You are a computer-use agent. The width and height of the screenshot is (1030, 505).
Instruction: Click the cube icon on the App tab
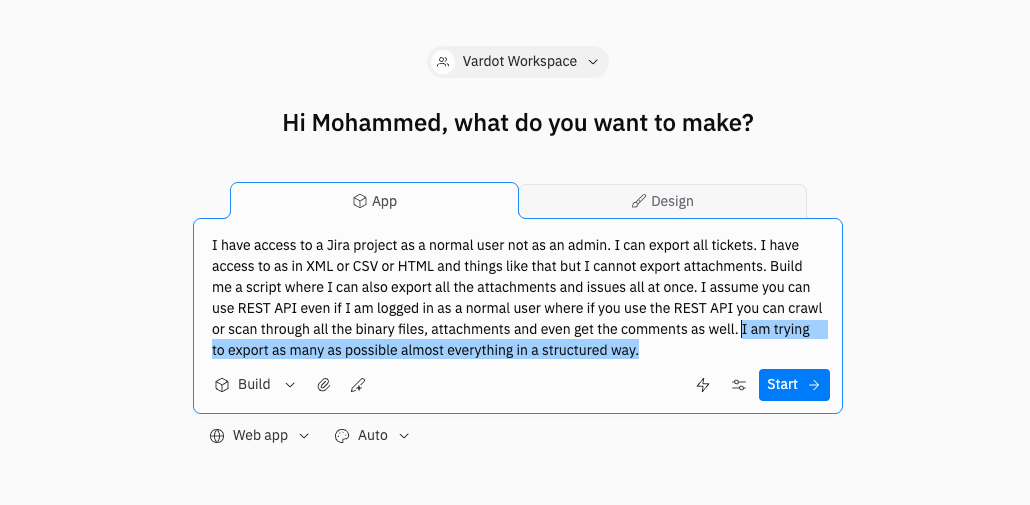(360, 201)
